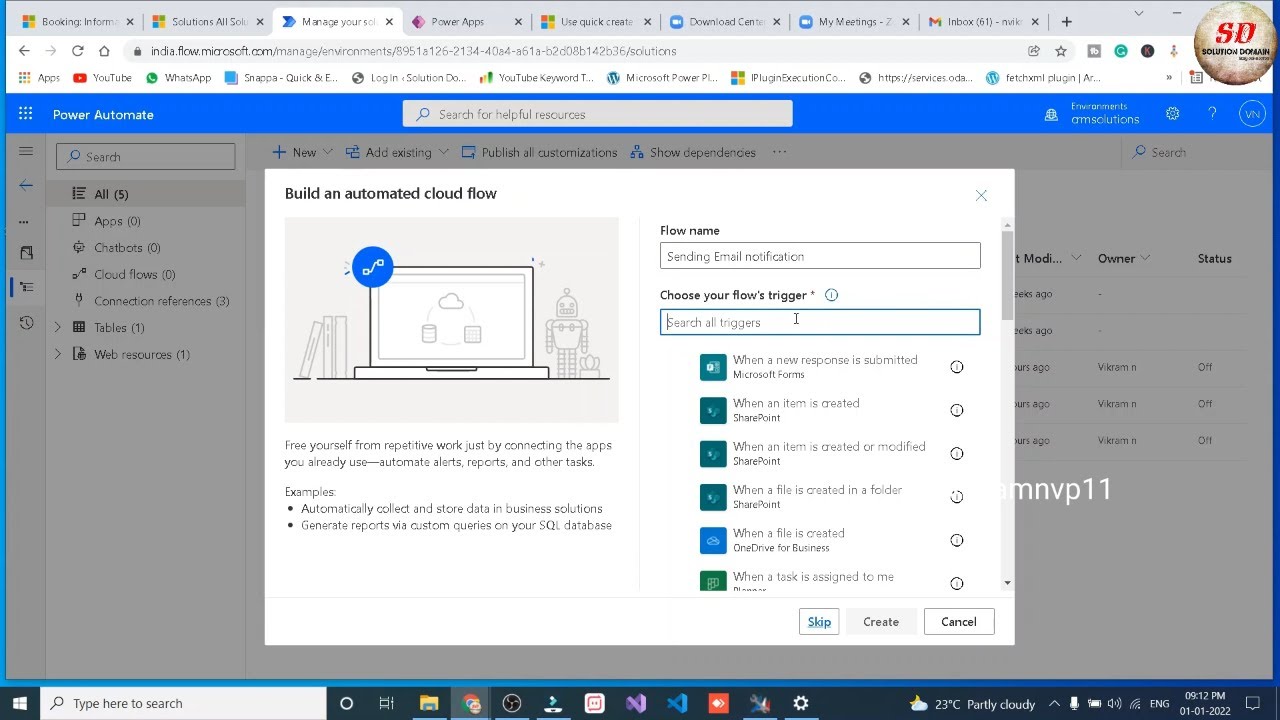The width and height of the screenshot is (1280, 720).
Task: Open the YouTube bookmark
Action: coord(102,77)
